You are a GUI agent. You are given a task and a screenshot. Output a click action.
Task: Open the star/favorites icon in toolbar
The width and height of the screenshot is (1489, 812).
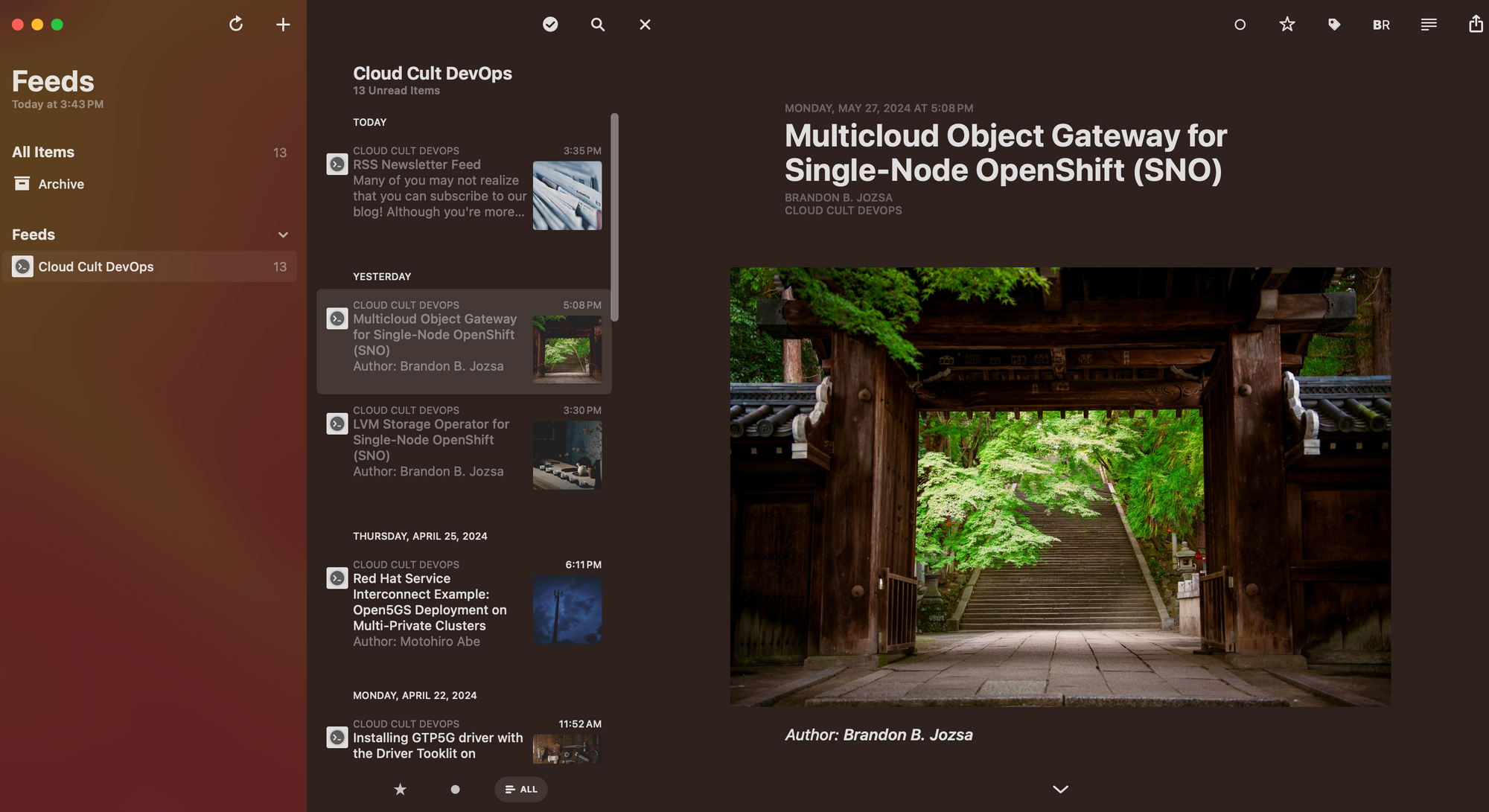(x=1287, y=25)
